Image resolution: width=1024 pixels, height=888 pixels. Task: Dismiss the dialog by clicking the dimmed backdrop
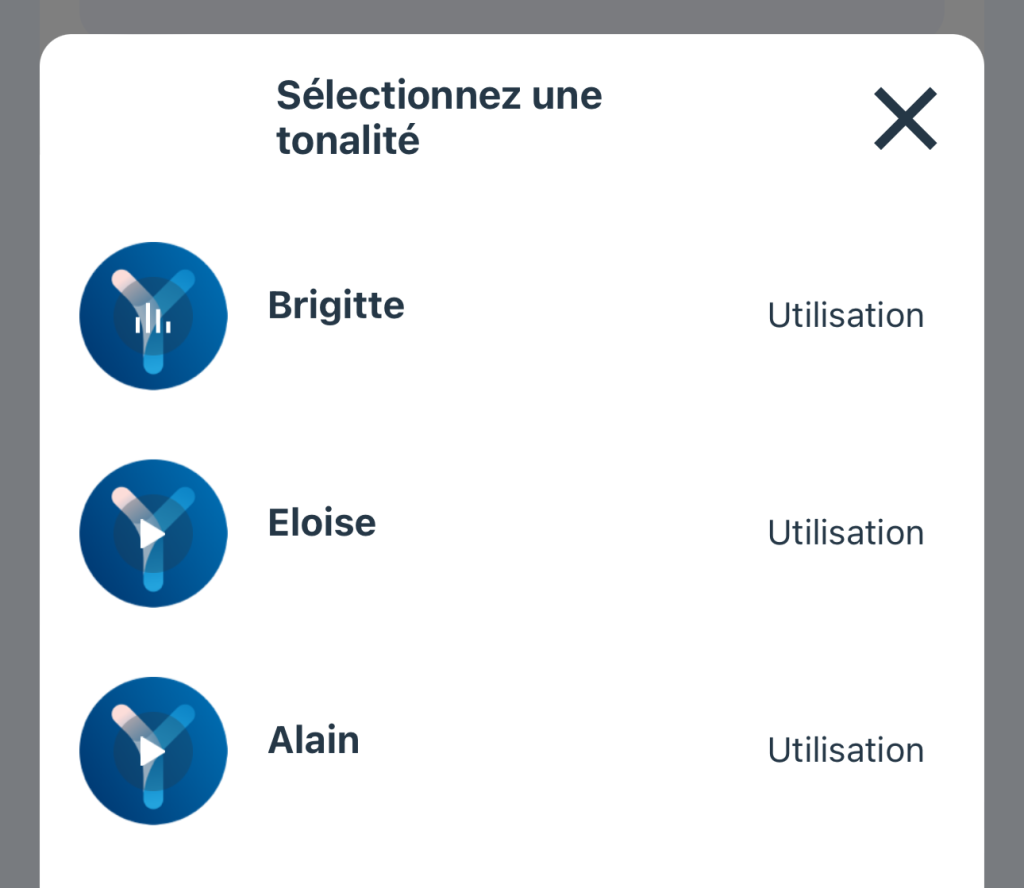[x=19, y=457]
